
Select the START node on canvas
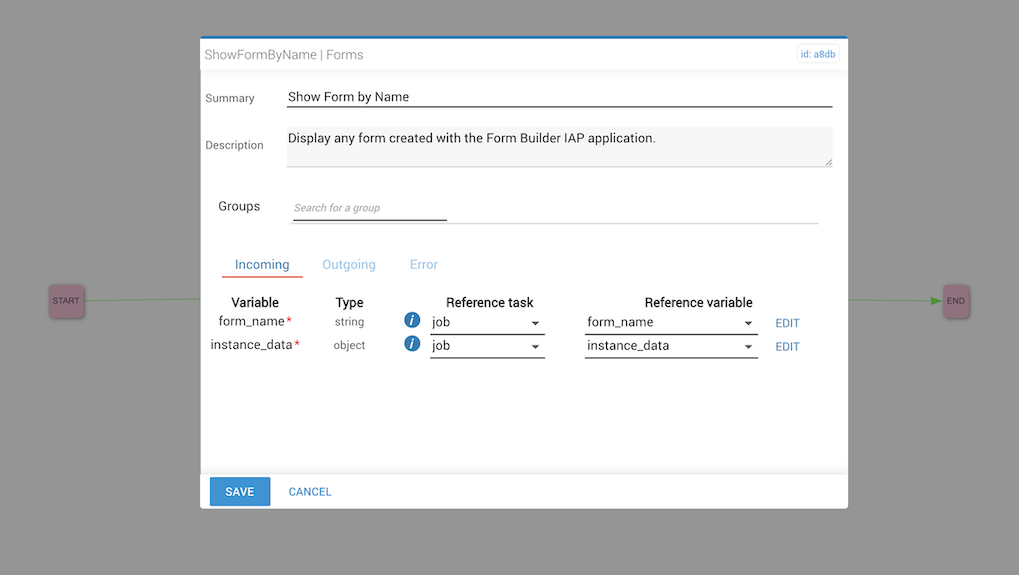click(x=66, y=301)
